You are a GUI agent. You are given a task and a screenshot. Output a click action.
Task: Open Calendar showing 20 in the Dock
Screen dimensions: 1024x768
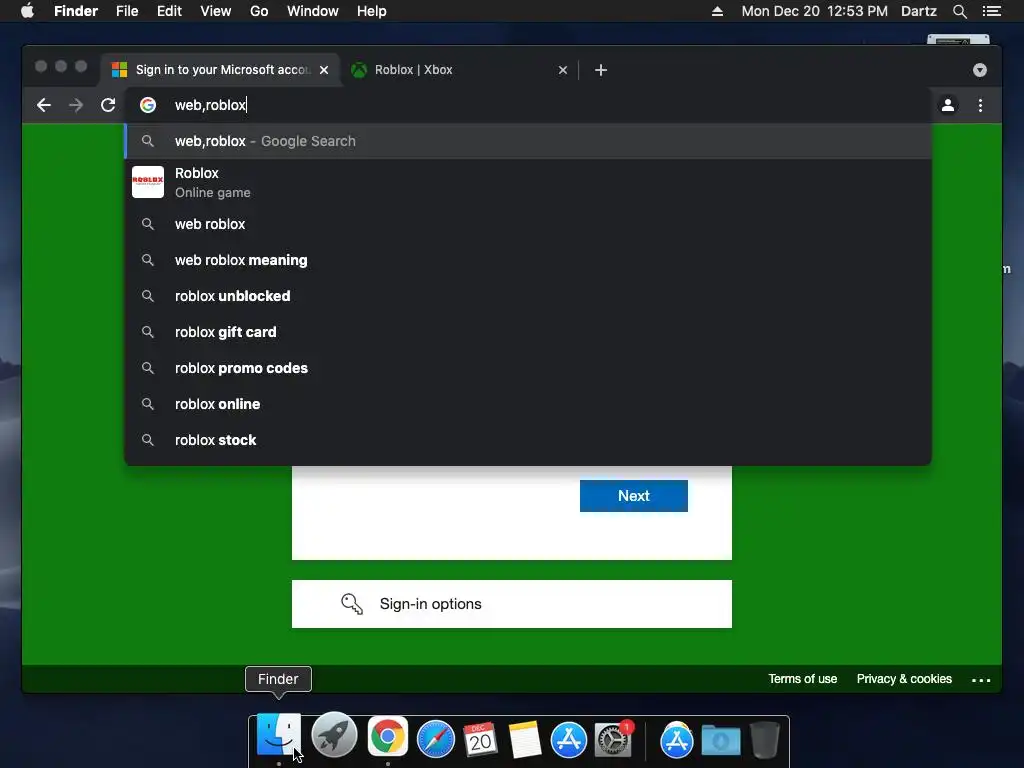click(x=480, y=739)
